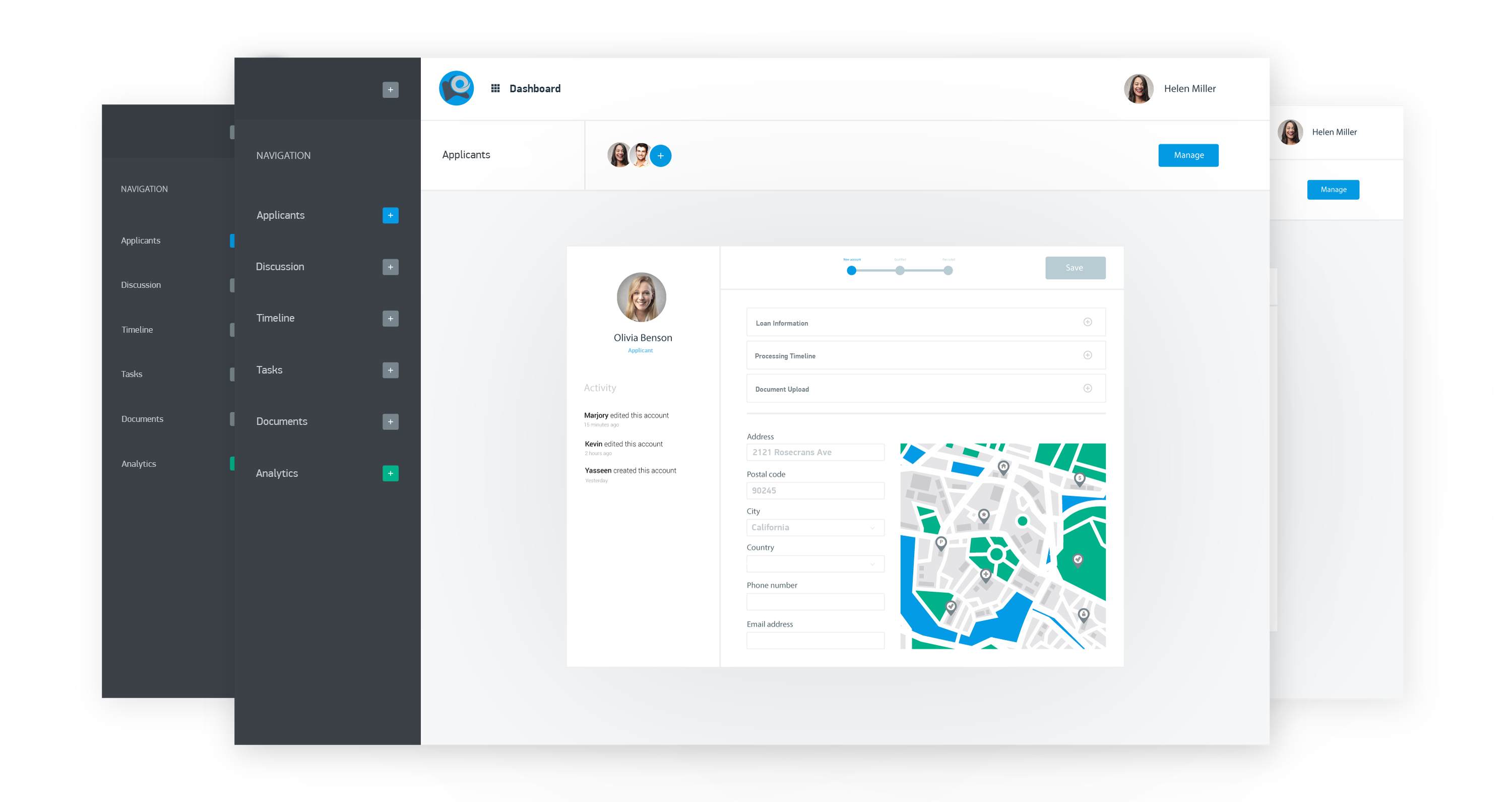Screen dimensions: 1512x802
Task: Click the Dashboard title in the header
Action: pyautogui.click(x=535, y=89)
